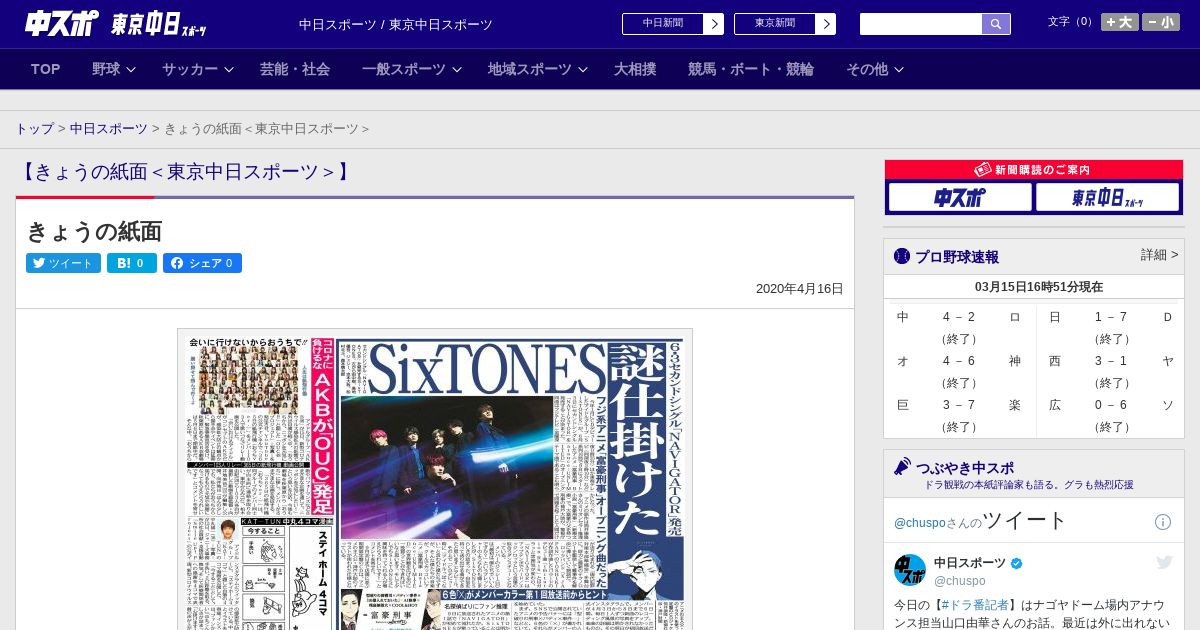Click arrow next to 東京新聞
Image resolution: width=1200 pixels, height=630 pixels.
point(826,24)
